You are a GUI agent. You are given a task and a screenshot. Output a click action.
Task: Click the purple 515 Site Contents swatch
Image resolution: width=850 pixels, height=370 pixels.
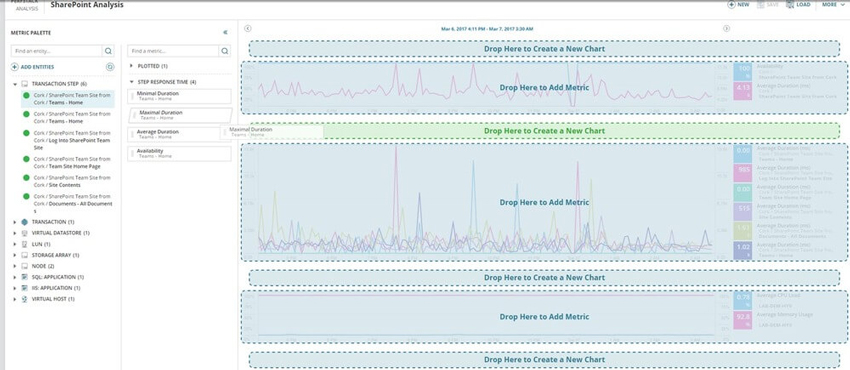pyautogui.click(x=742, y=212)
